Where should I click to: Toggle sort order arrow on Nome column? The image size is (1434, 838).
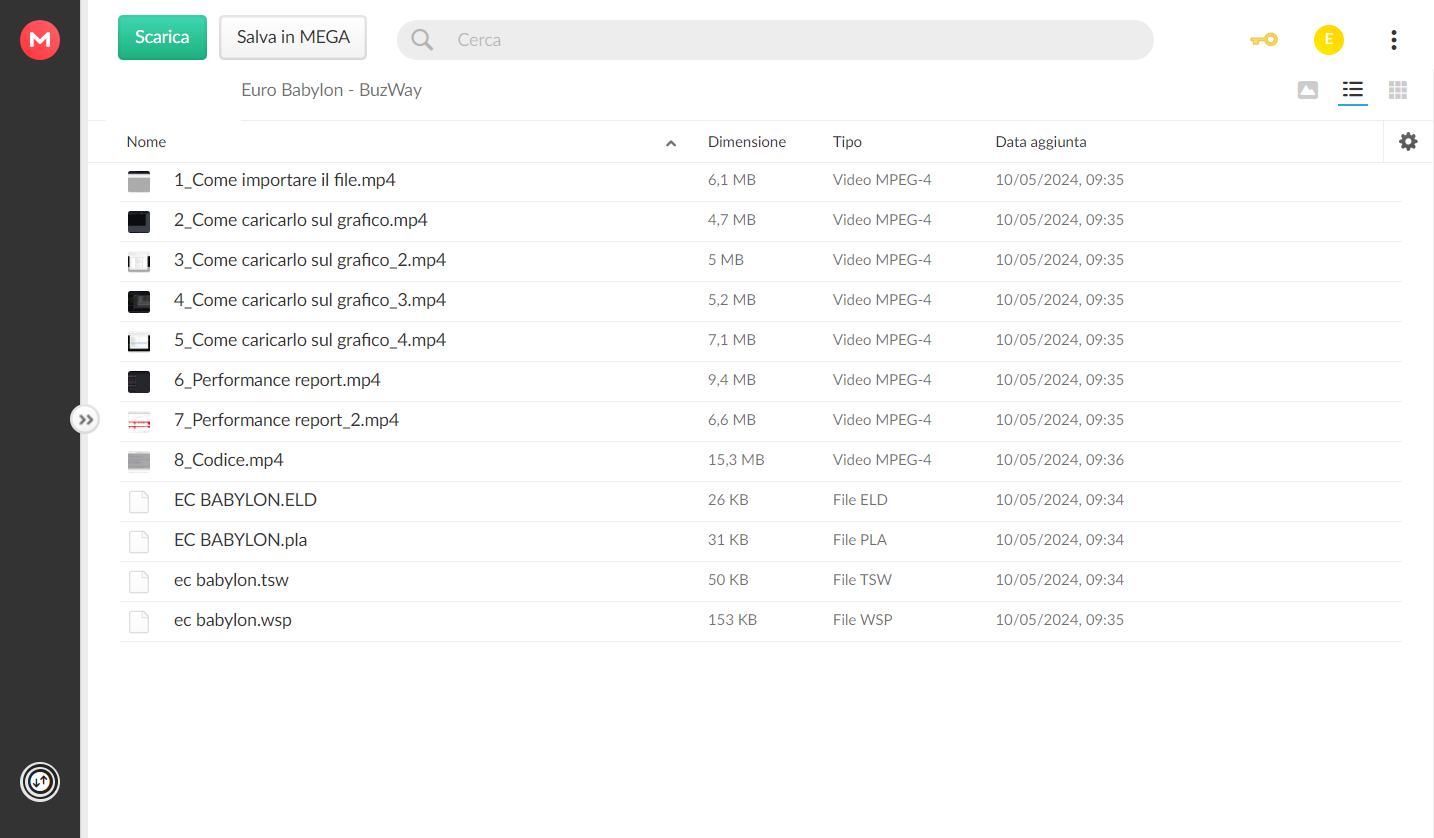pos(671,143)
